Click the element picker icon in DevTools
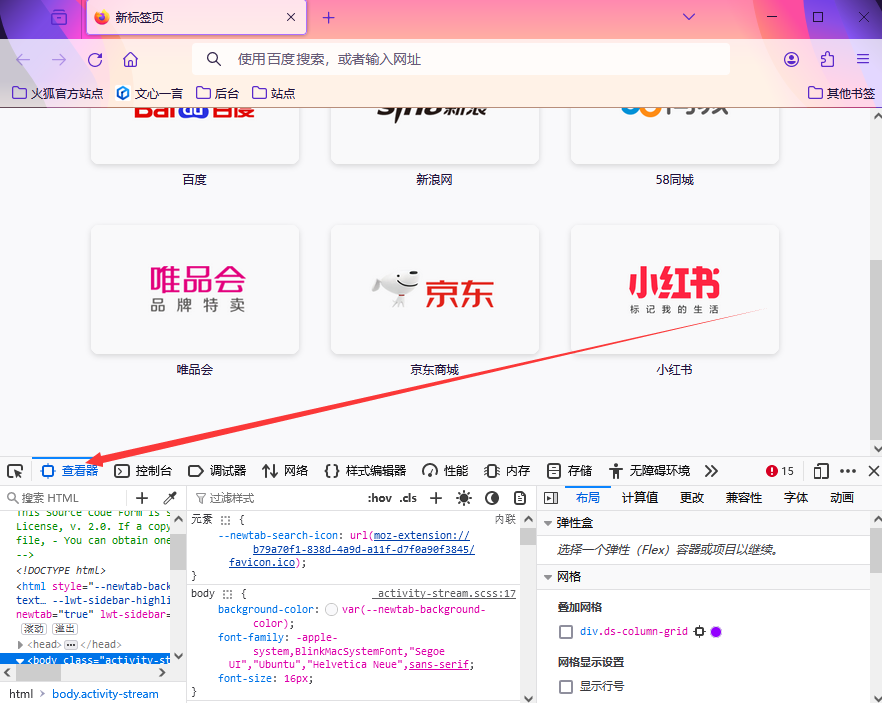 15,471
